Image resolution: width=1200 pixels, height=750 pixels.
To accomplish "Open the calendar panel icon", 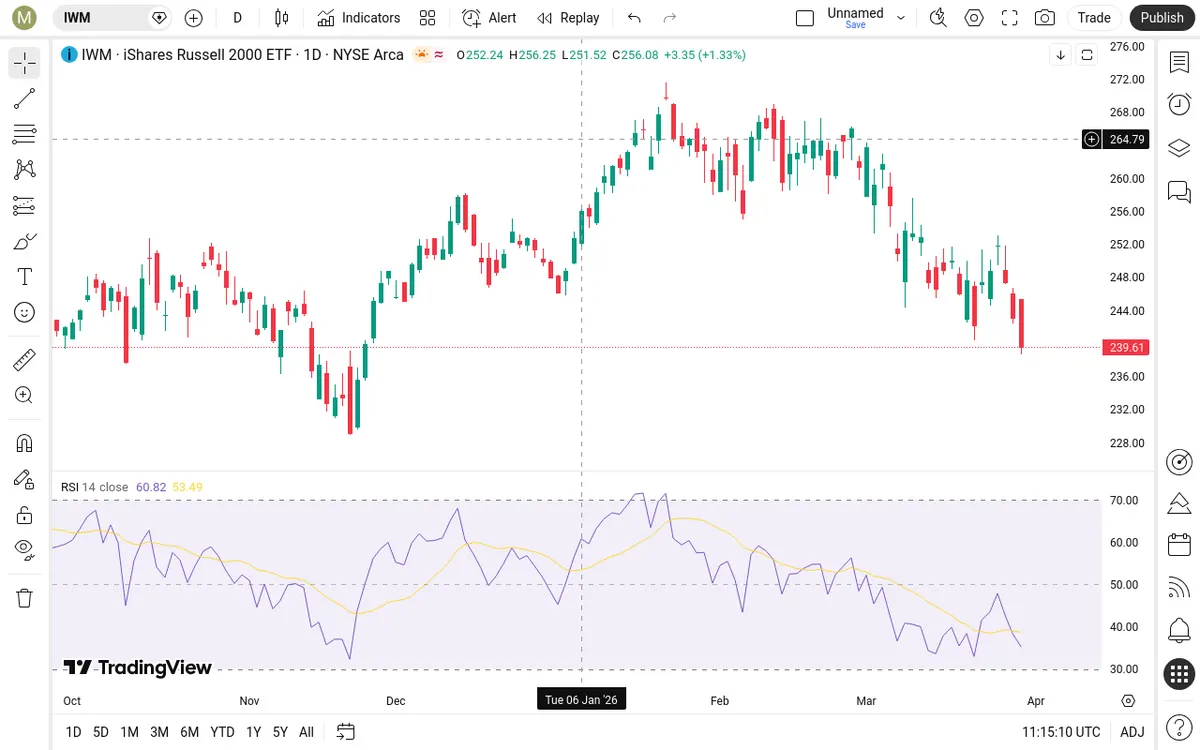I will coord(1179,545).
